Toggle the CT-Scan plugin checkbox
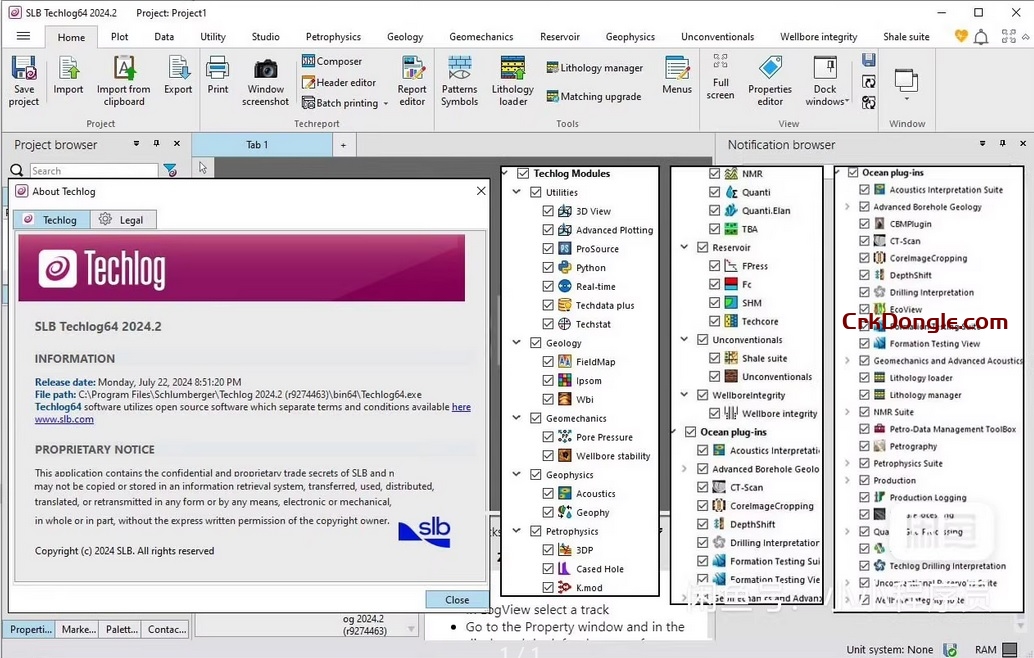Viewport: 1034px width, 658px height. click(x=862, y=240)
